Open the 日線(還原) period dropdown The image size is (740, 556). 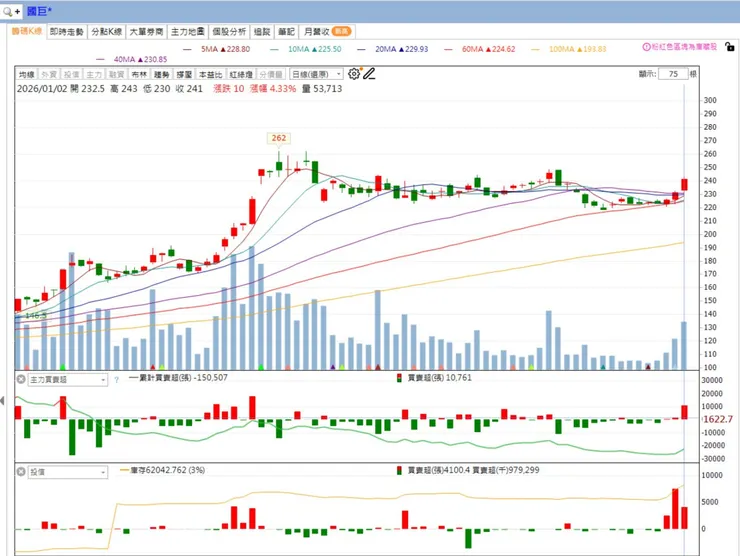point(316,74)
